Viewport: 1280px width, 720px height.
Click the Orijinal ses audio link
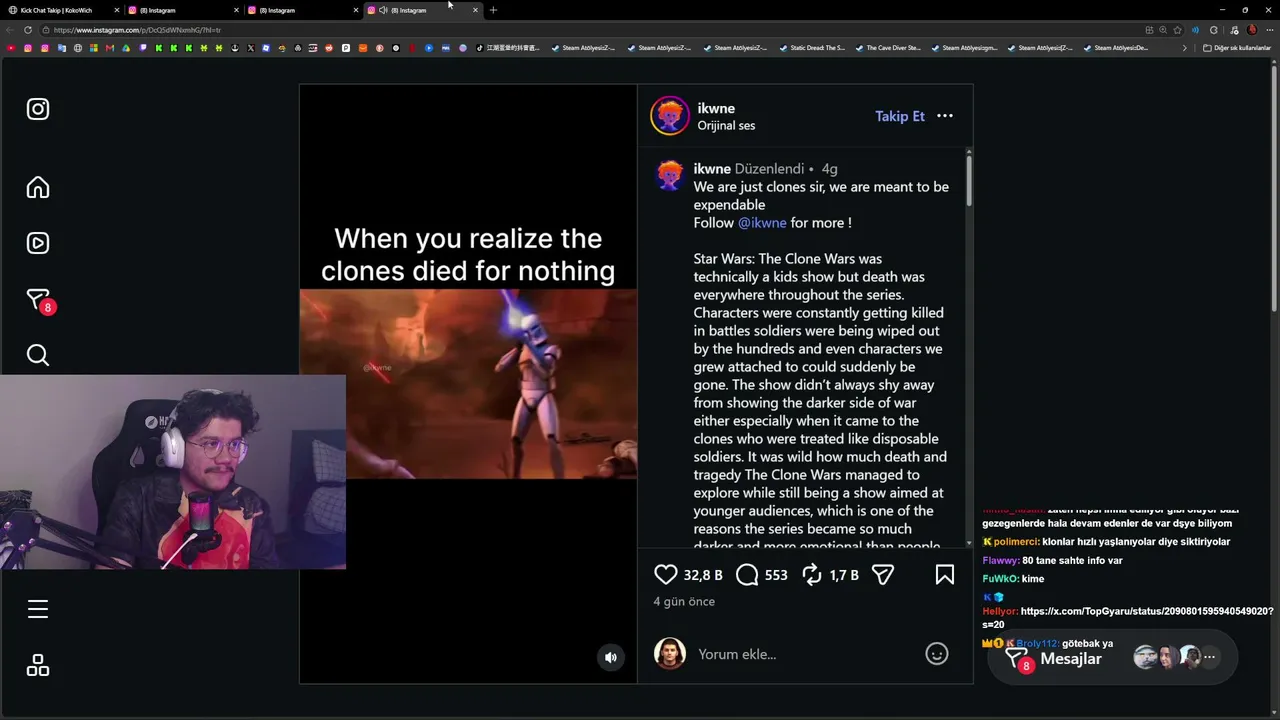(726, 126)
